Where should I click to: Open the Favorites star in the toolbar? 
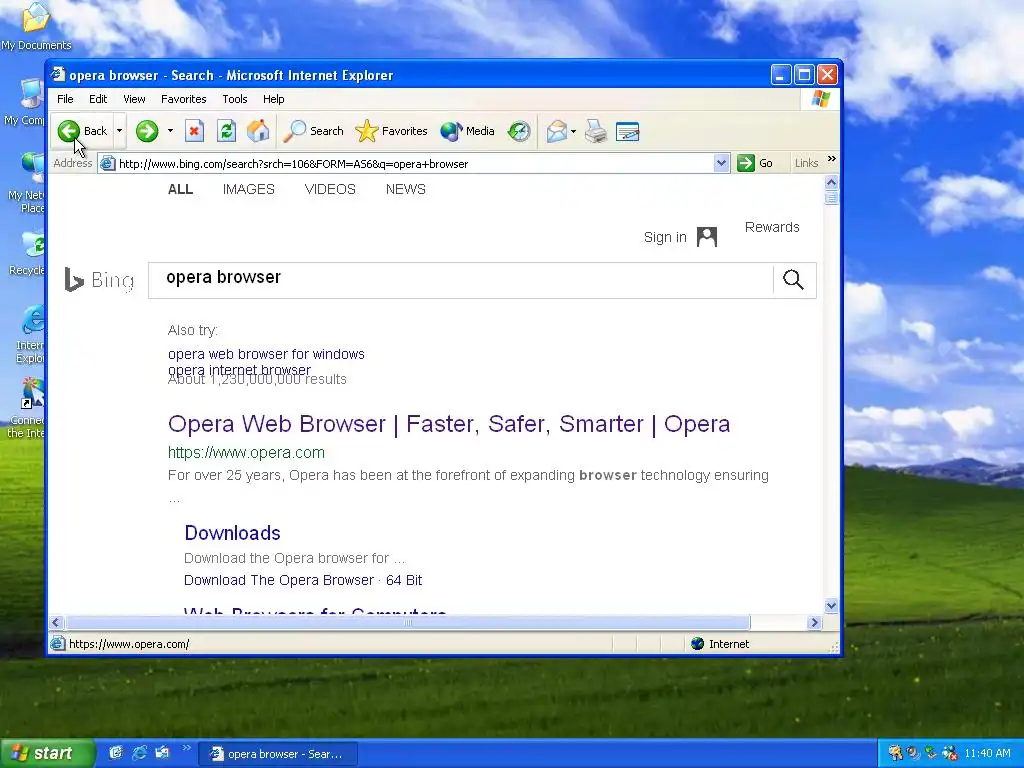coord(391,131)
